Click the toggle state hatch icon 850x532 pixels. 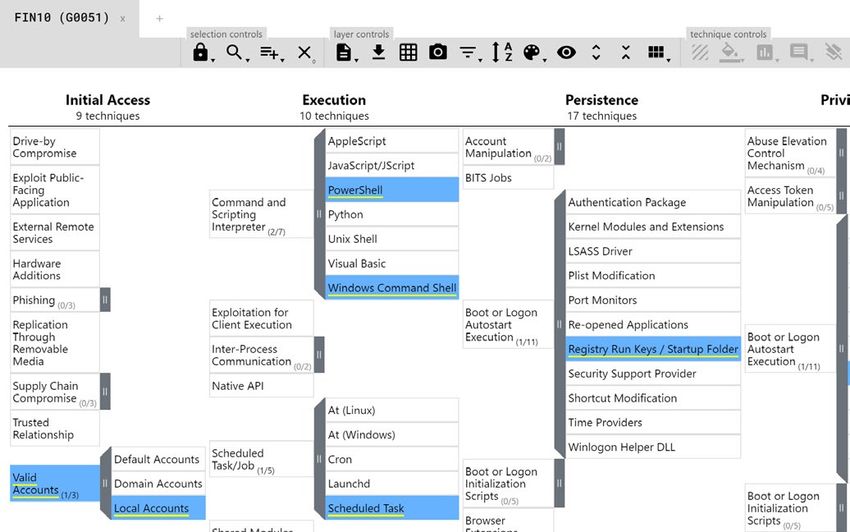pos(700,53)
